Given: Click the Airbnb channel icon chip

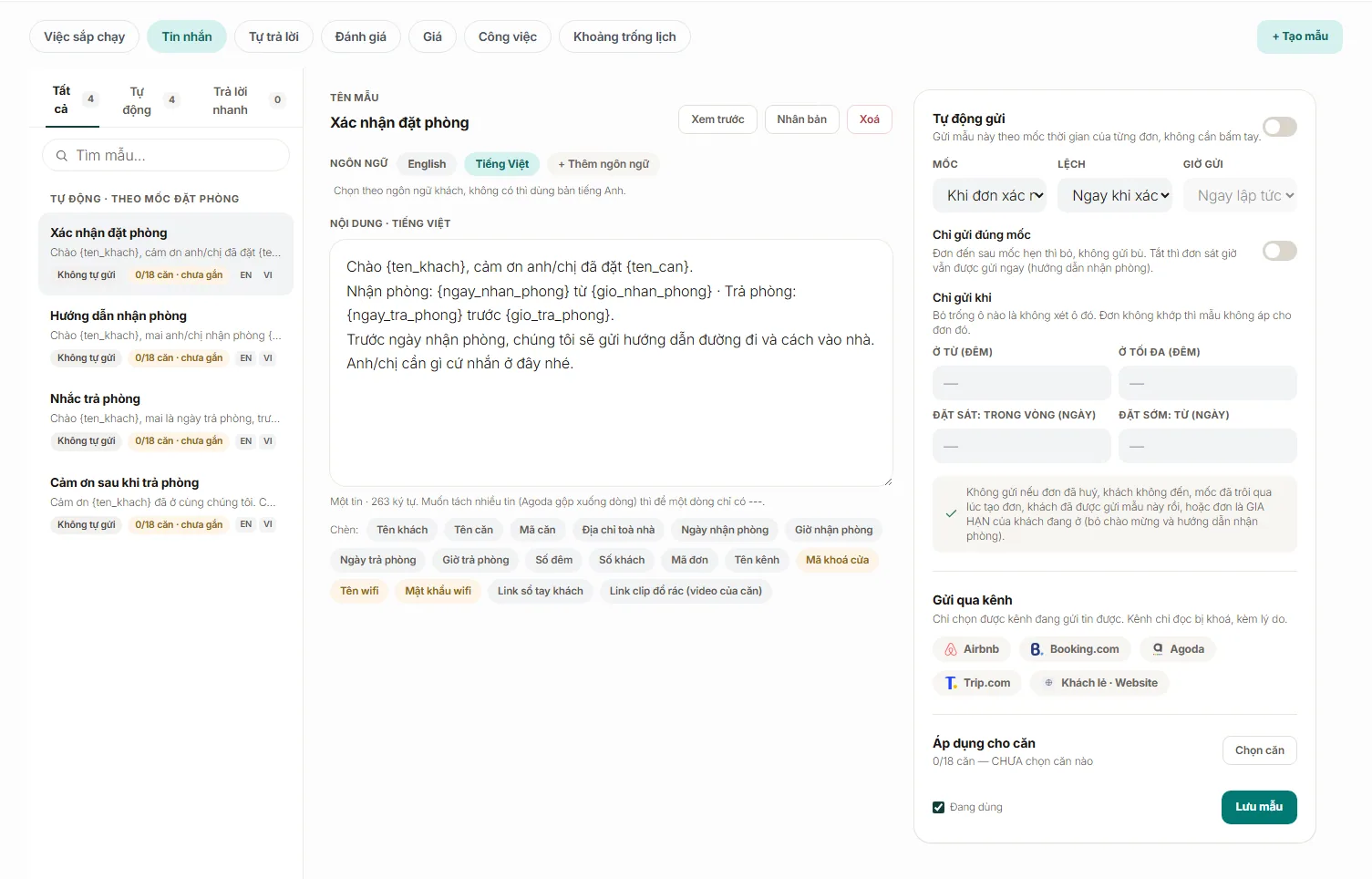Looking at the screenshot, I should pos(972,649).
